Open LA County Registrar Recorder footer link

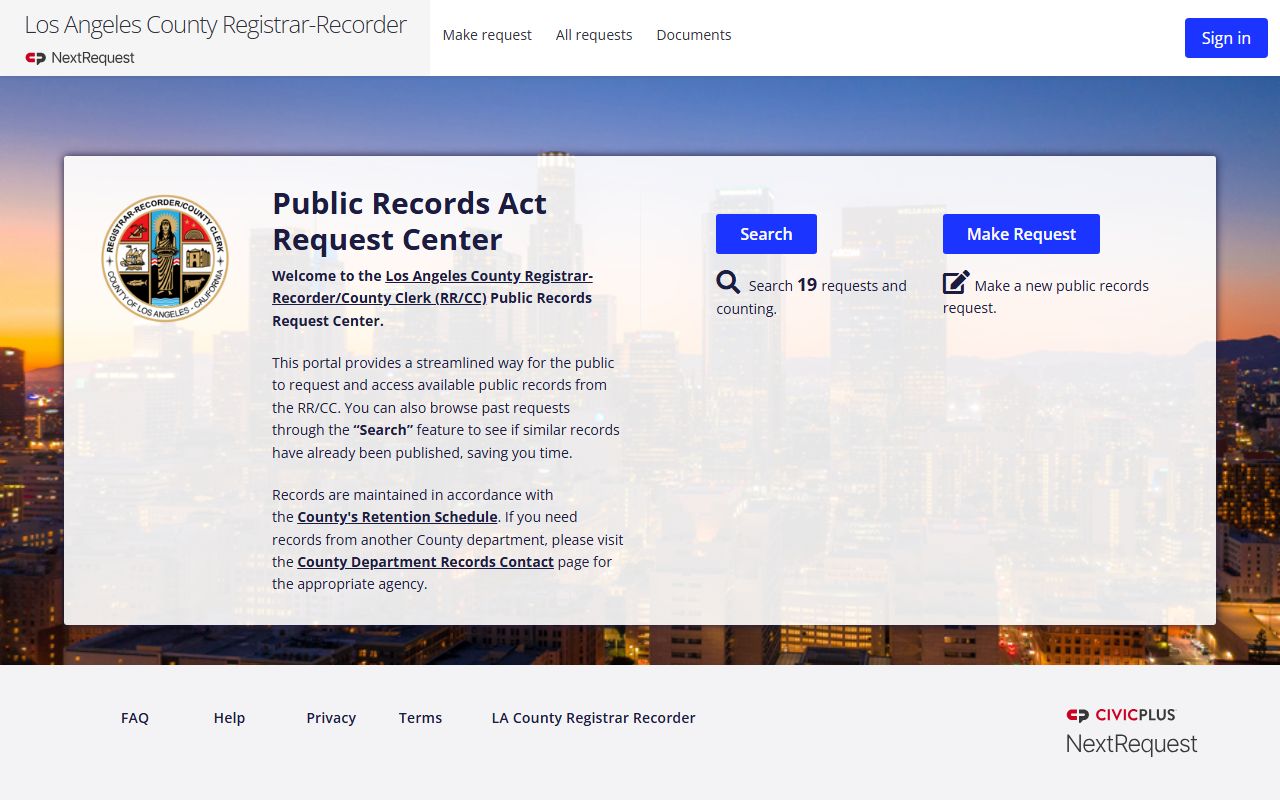click(x=593, y=718)
